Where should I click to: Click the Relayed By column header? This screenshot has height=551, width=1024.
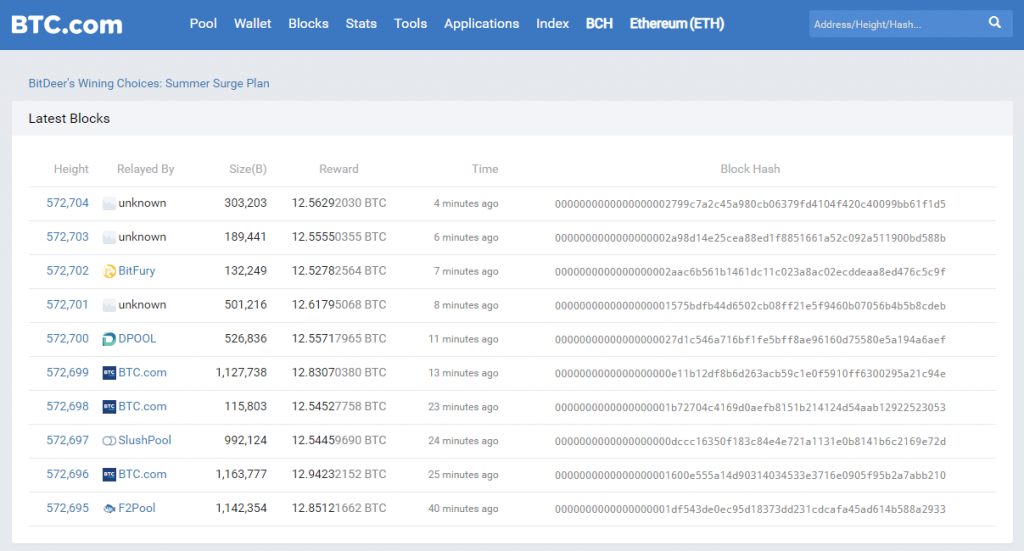click(x=145, y=169)
